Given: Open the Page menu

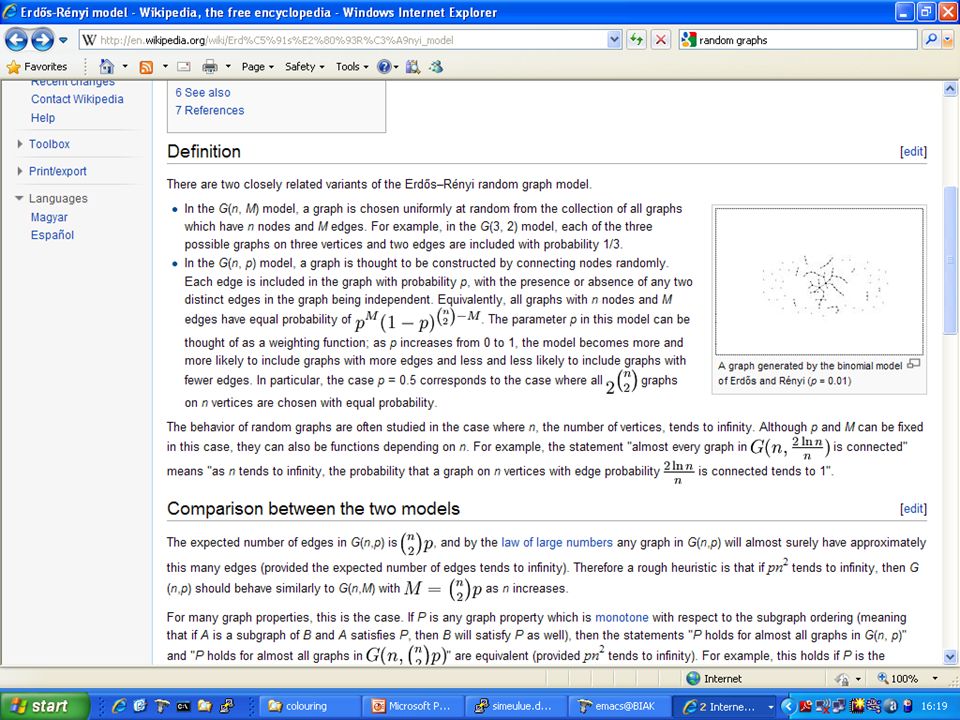Looking at the screenshot, I should point(257,67).
